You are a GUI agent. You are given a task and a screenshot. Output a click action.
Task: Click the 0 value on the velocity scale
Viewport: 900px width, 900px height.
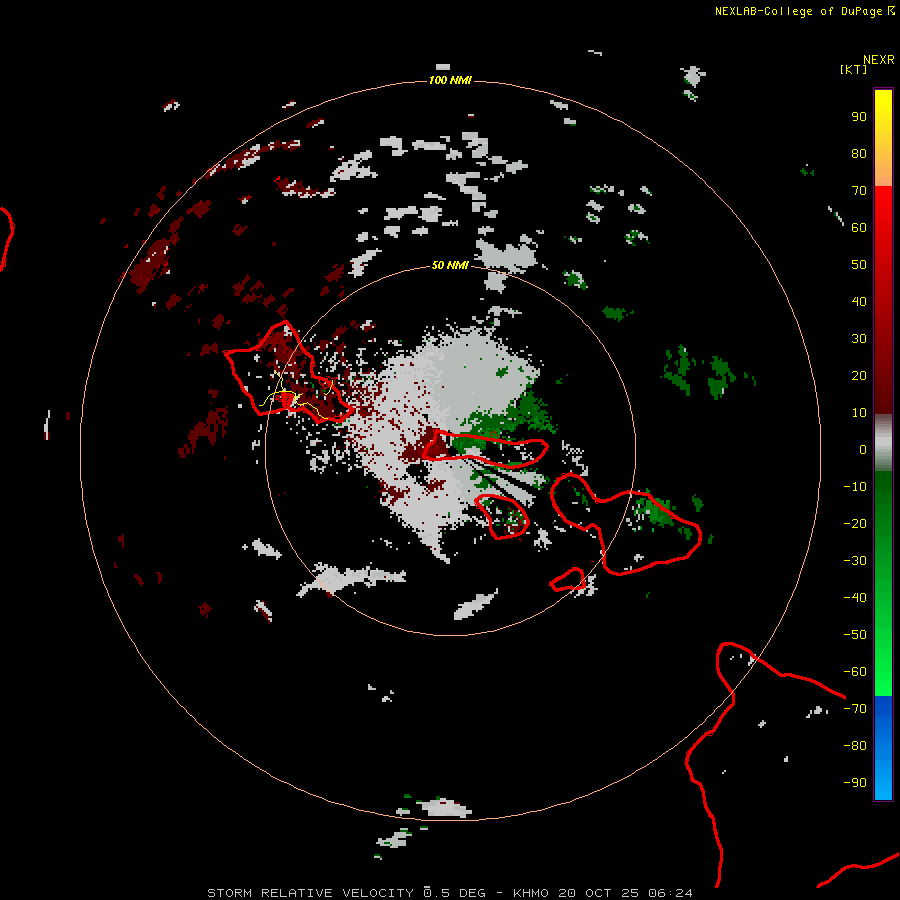click(x=863, y=449)
